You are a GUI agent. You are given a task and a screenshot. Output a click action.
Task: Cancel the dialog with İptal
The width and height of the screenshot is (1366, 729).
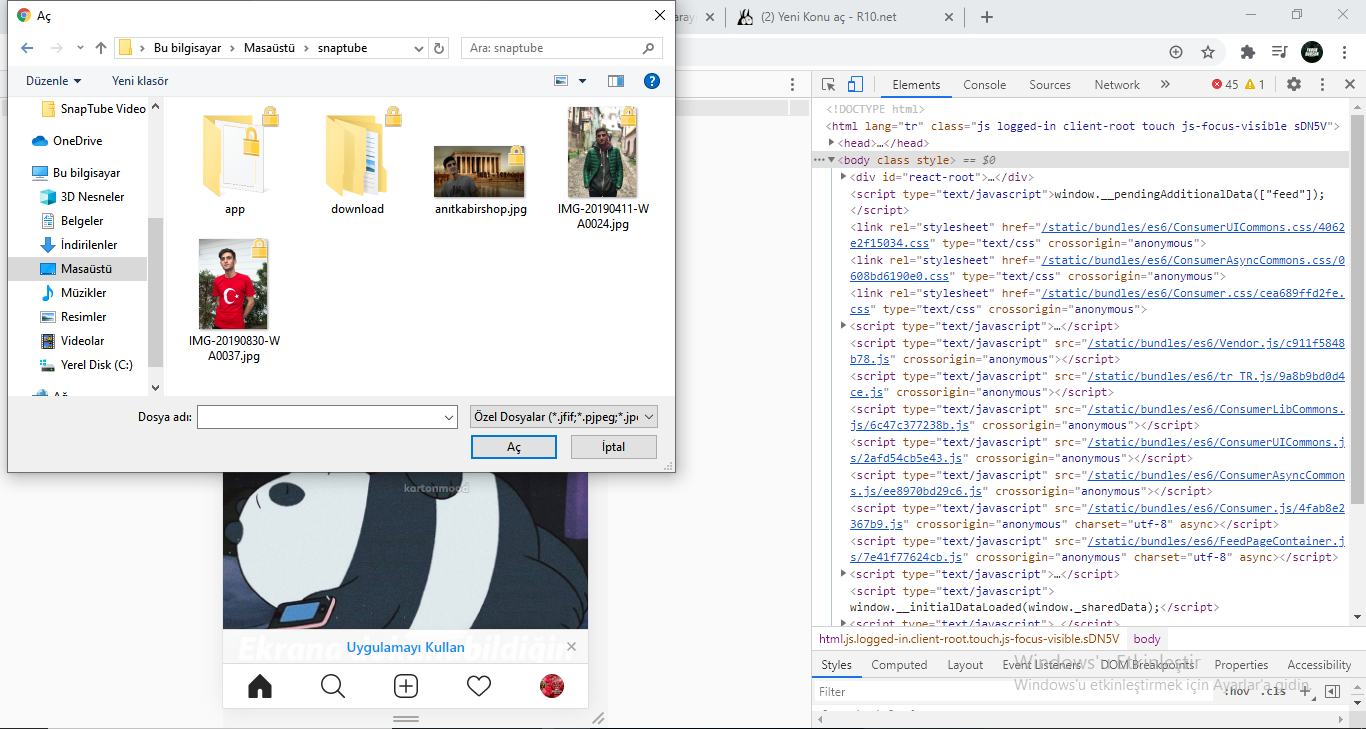[614, 447]
